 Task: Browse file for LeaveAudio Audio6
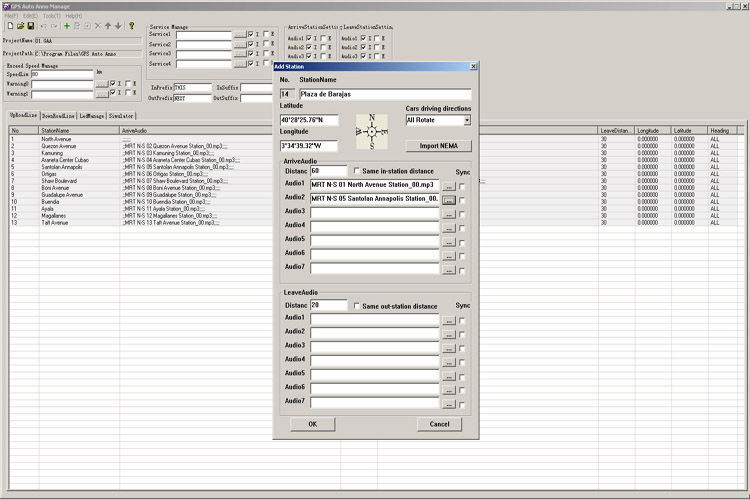coord(449,390)
